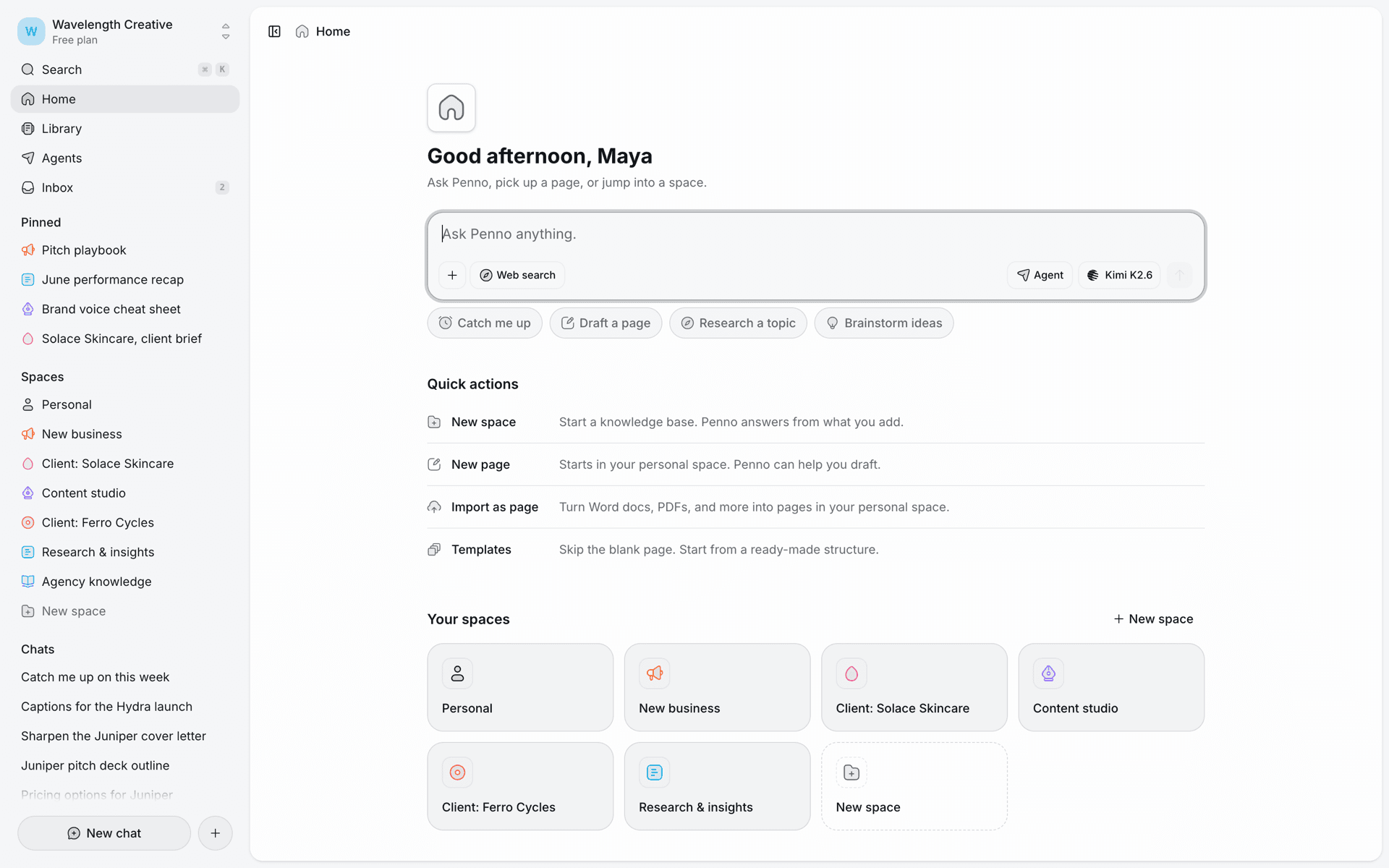
Task: Click the dashed New space card
Action: (x=914, y=786)
